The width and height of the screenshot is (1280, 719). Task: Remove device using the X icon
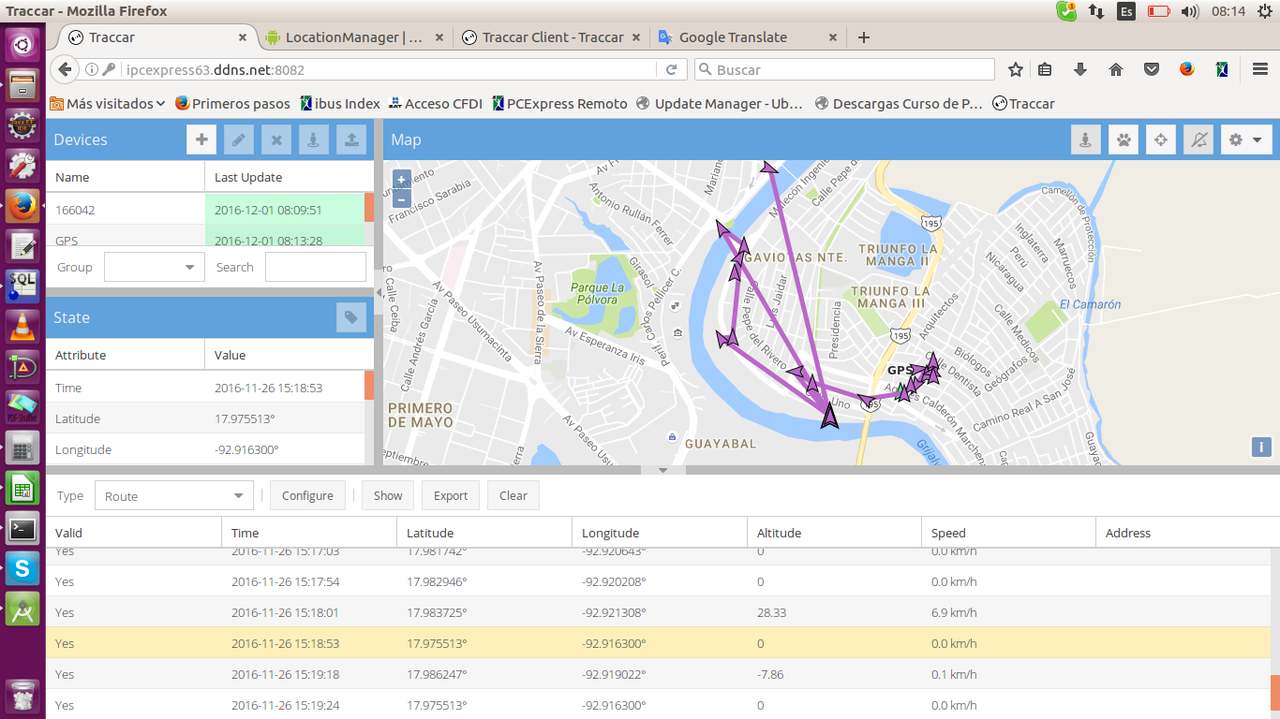(276, 140)
